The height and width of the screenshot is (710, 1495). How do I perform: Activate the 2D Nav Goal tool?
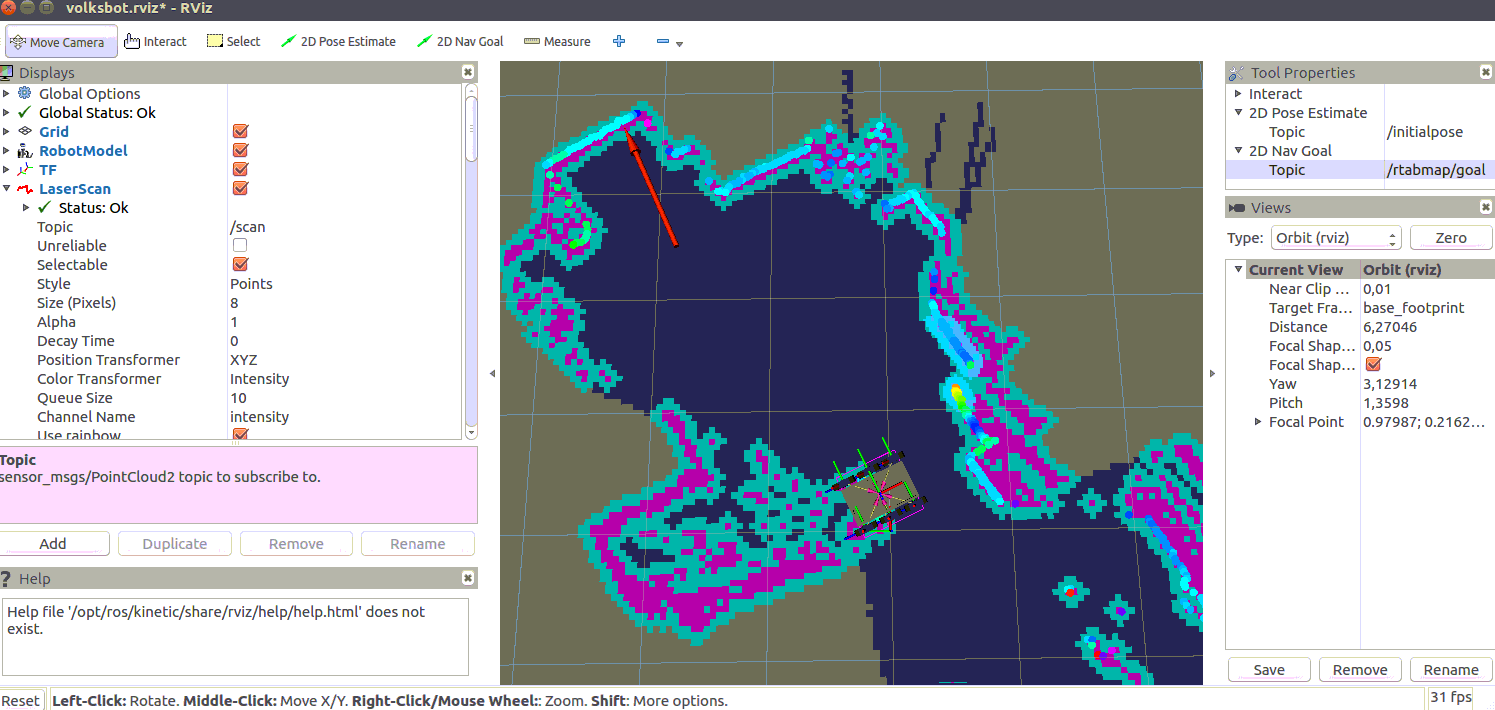pyautogui.click(x=460, y=42)
